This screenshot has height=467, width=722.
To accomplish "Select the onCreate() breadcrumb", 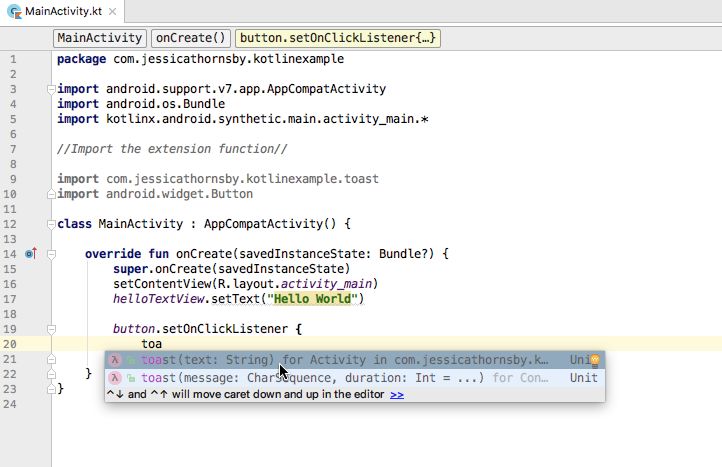I will pos(191,38).
